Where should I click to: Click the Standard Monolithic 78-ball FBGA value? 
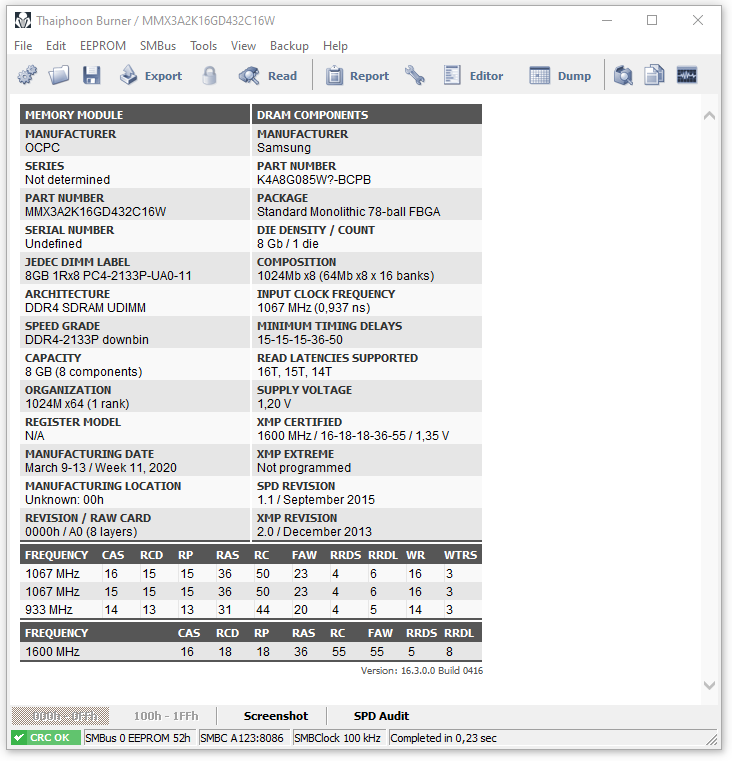[349, 212]
